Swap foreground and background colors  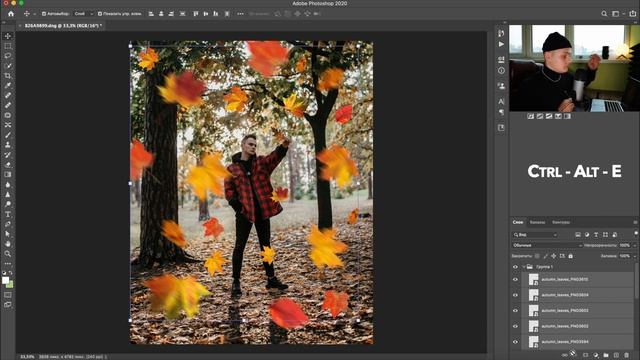[11, 273]
